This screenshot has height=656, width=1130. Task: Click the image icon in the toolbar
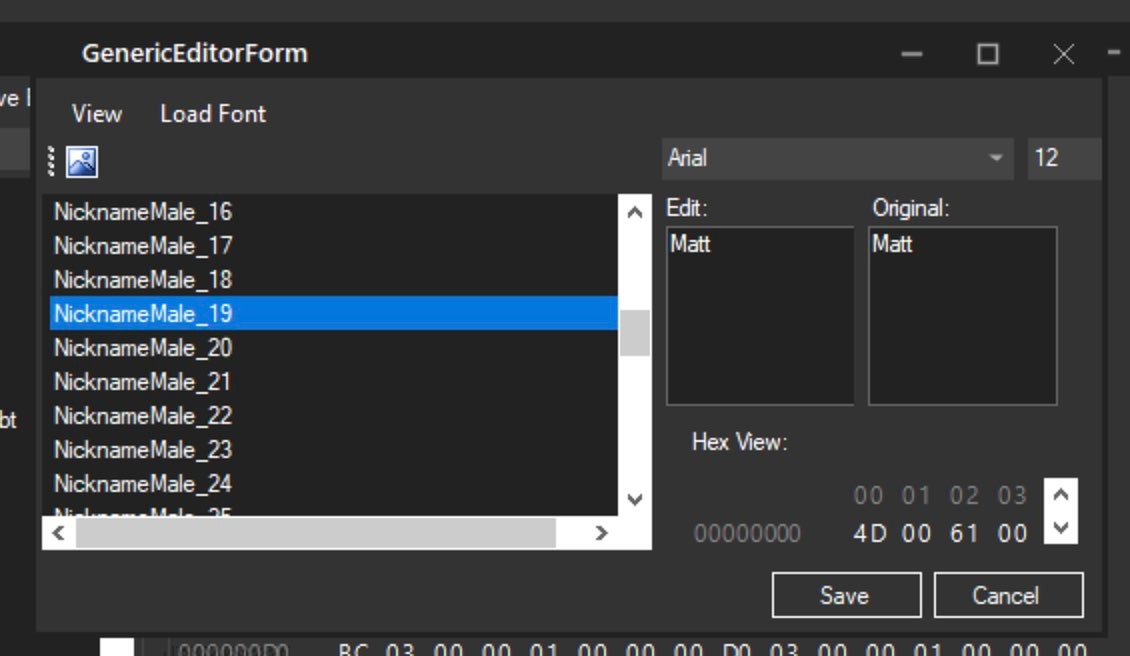click(82, 161)
